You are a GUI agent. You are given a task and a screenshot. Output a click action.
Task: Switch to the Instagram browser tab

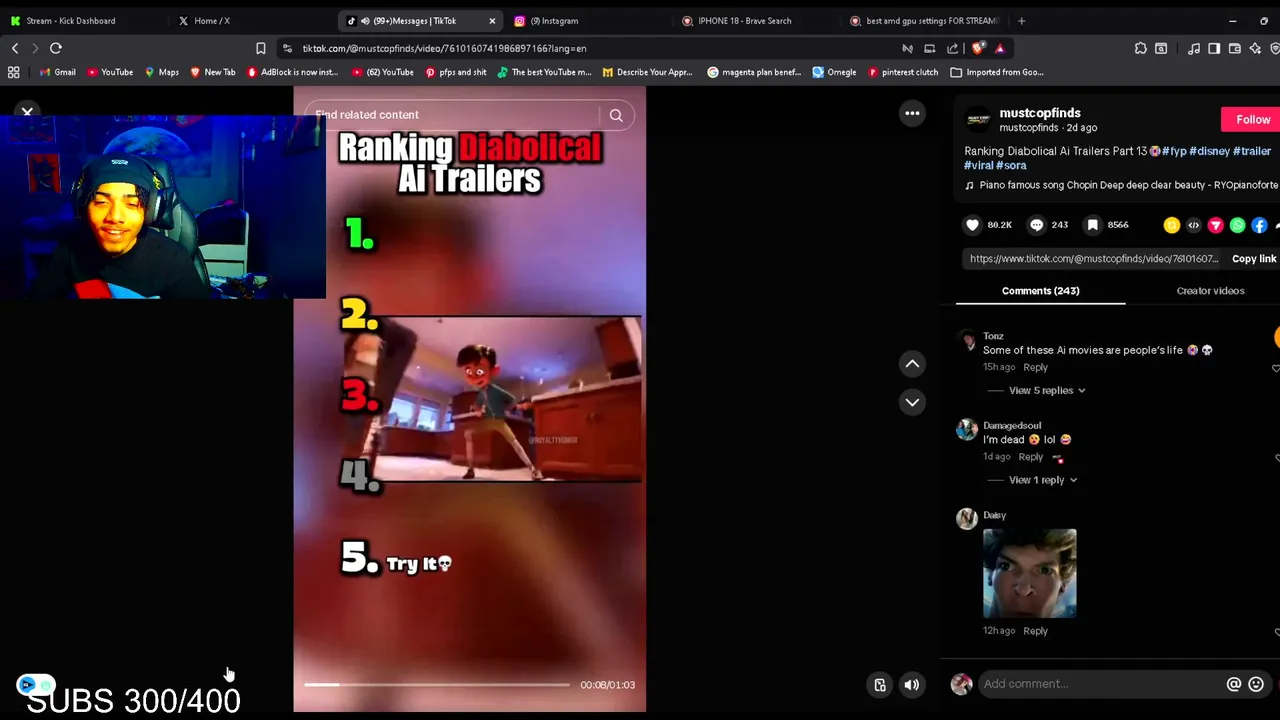pyautogui.click(x=553, y=20)
